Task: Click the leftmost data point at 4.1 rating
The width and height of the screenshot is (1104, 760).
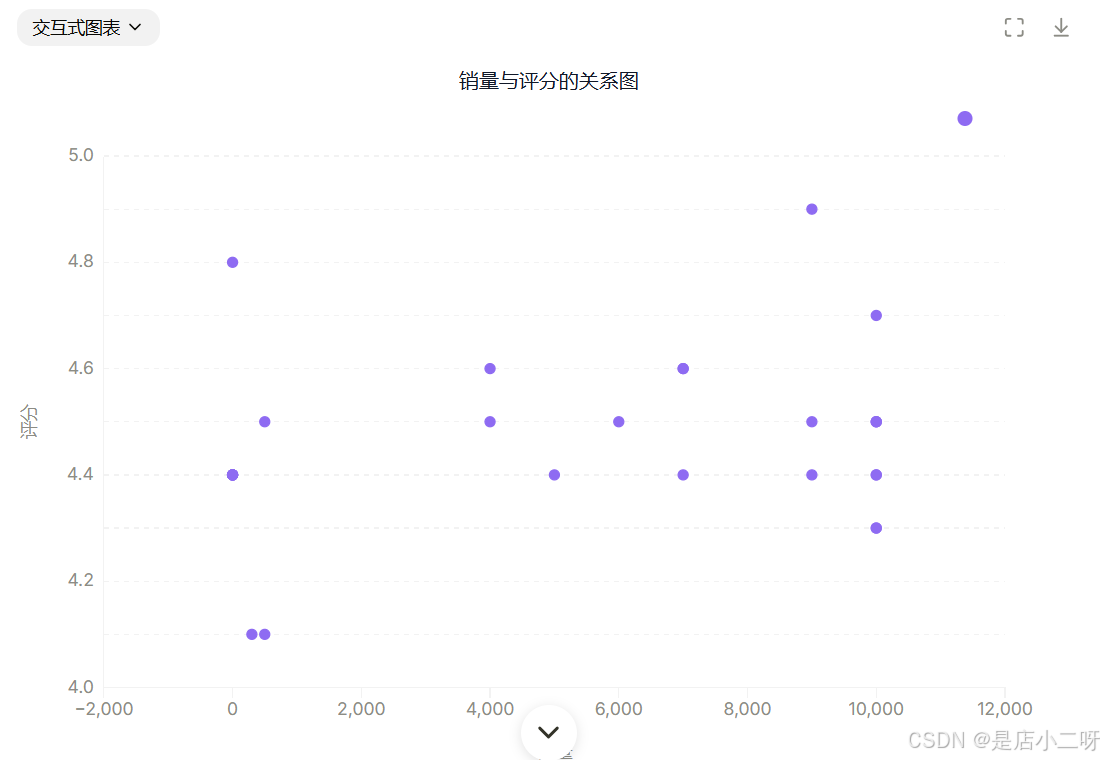Action: pos(251,634)
